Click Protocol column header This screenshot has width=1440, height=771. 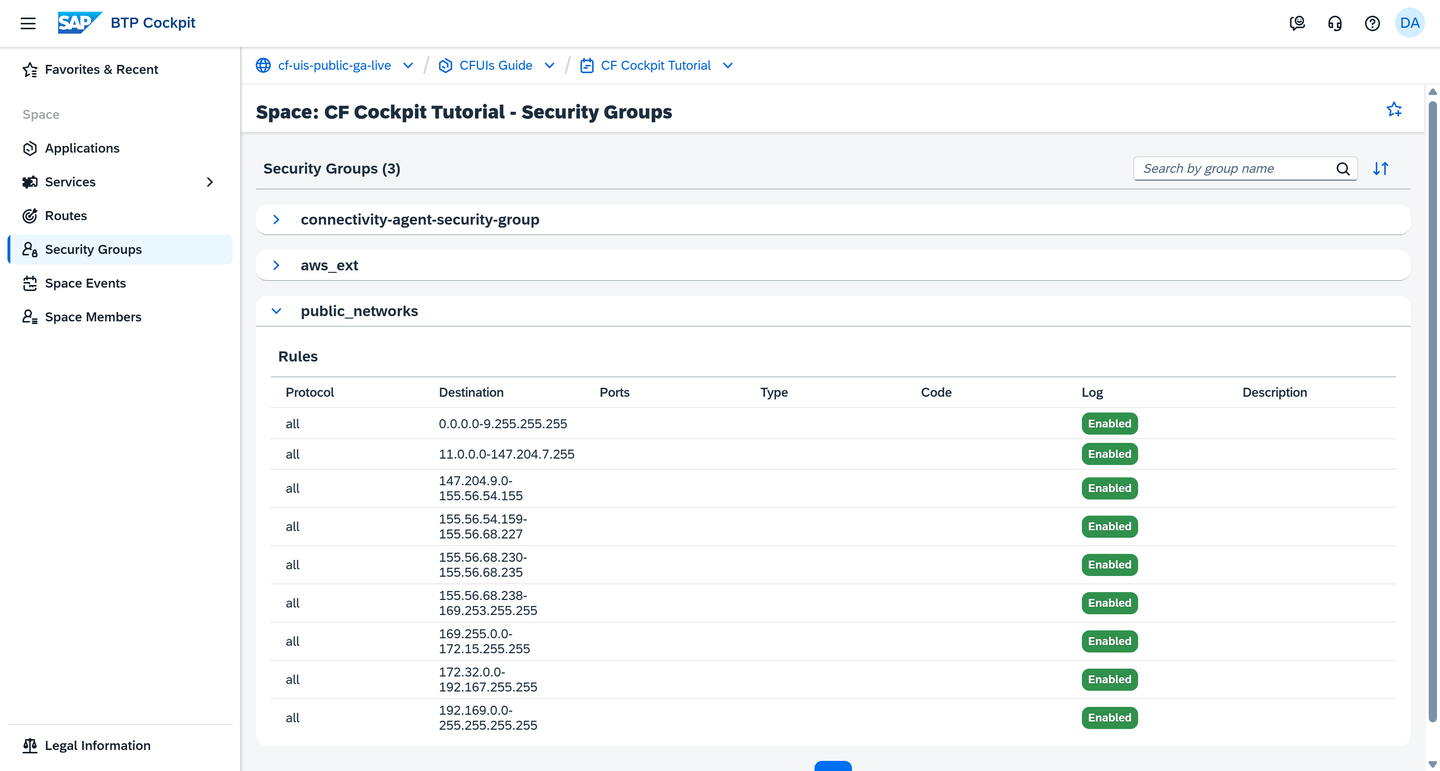(310, 393)
